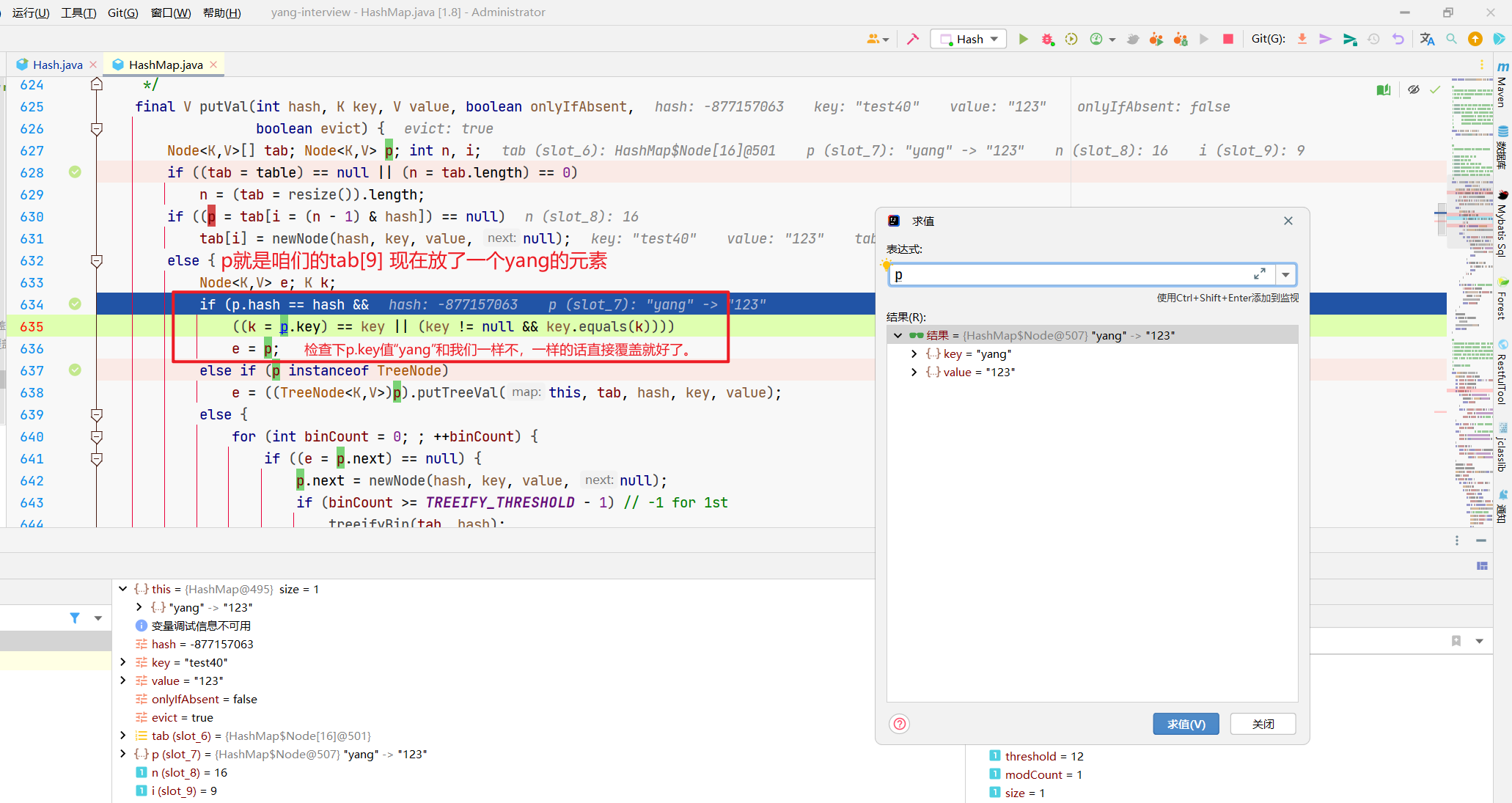Click the Code With Me users icon

coord(877,39)
